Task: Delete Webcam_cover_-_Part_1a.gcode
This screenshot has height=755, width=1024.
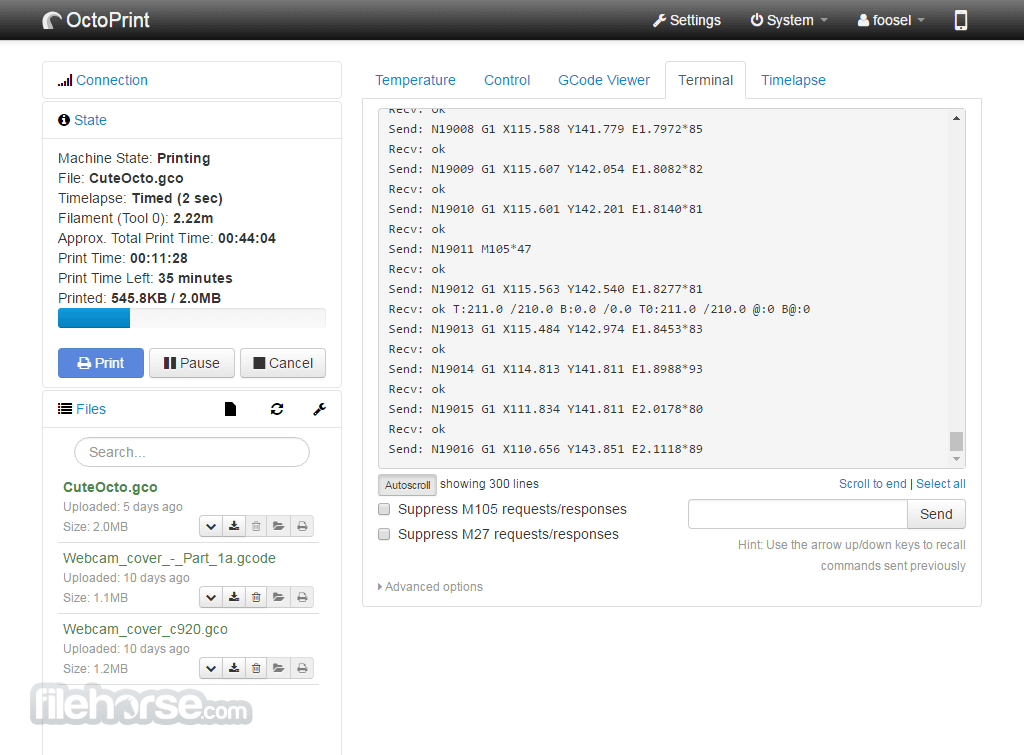Action: click(256, 597)
